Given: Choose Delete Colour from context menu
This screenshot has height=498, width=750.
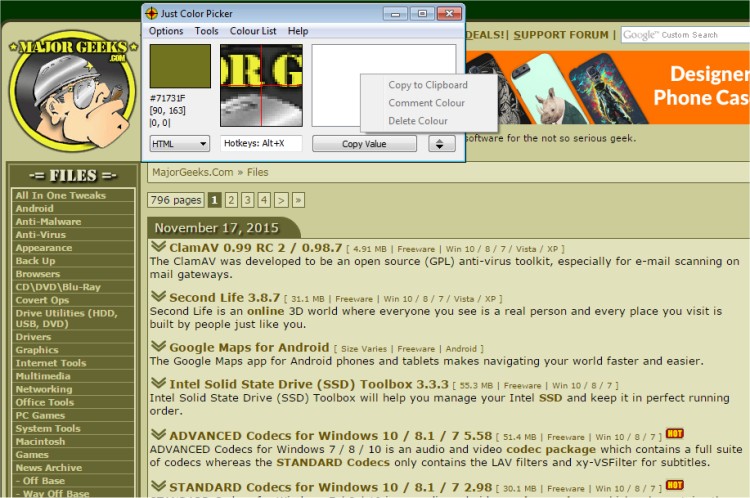Looking at the screenshot, I should click(x=418, y=121).
